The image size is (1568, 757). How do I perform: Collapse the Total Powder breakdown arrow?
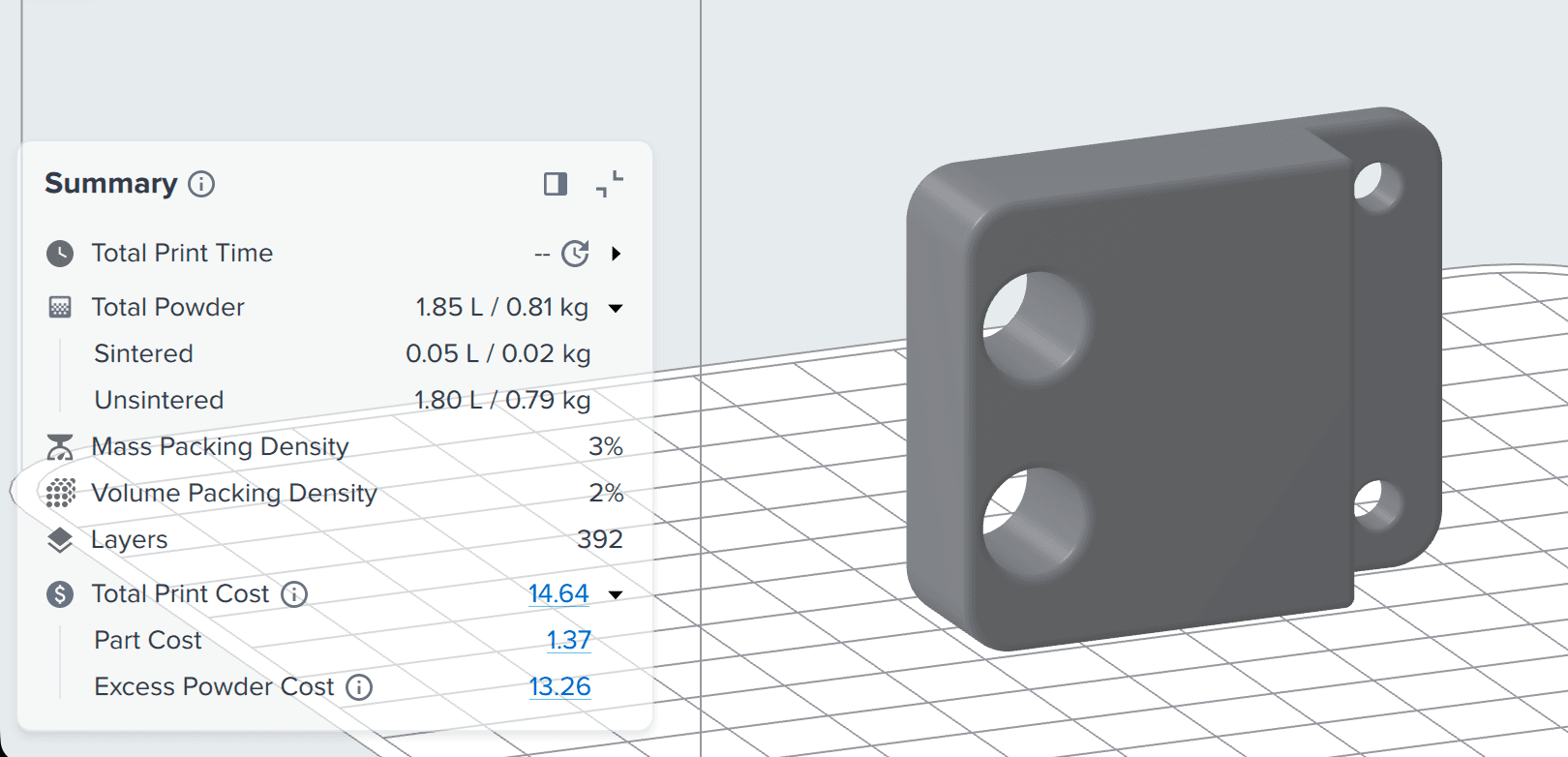(x=616, y=309)
